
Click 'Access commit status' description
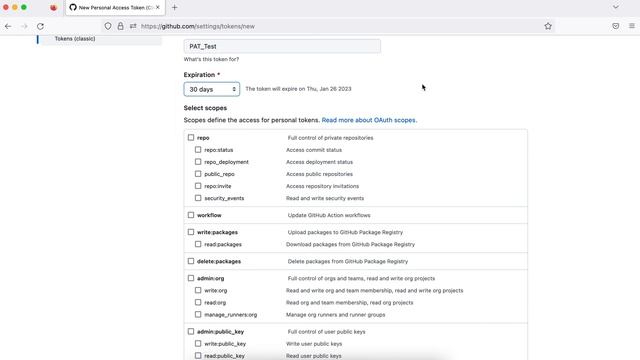[x=314, y=150]
